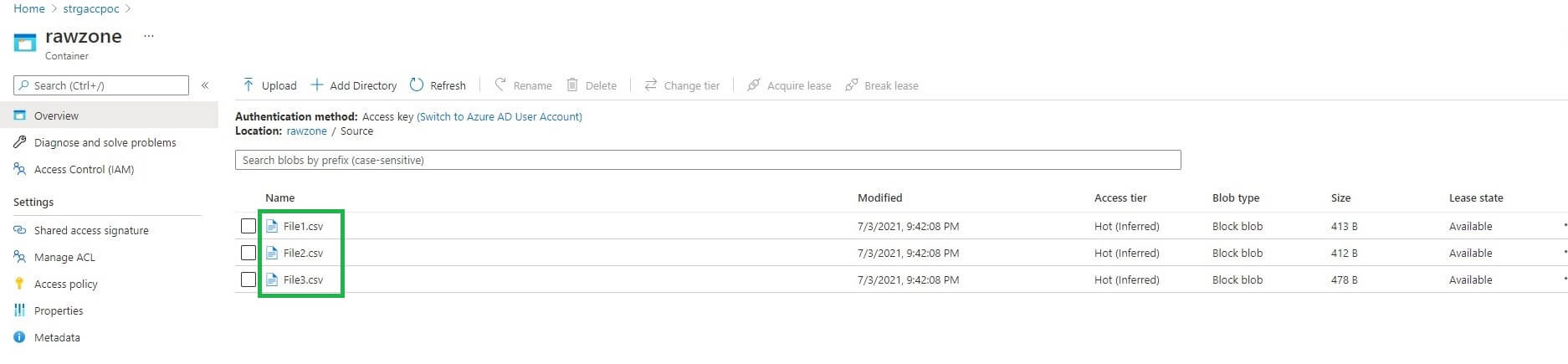Click the Add Directory plus icon
This screenshot has width=1568, height=364.
317,85
